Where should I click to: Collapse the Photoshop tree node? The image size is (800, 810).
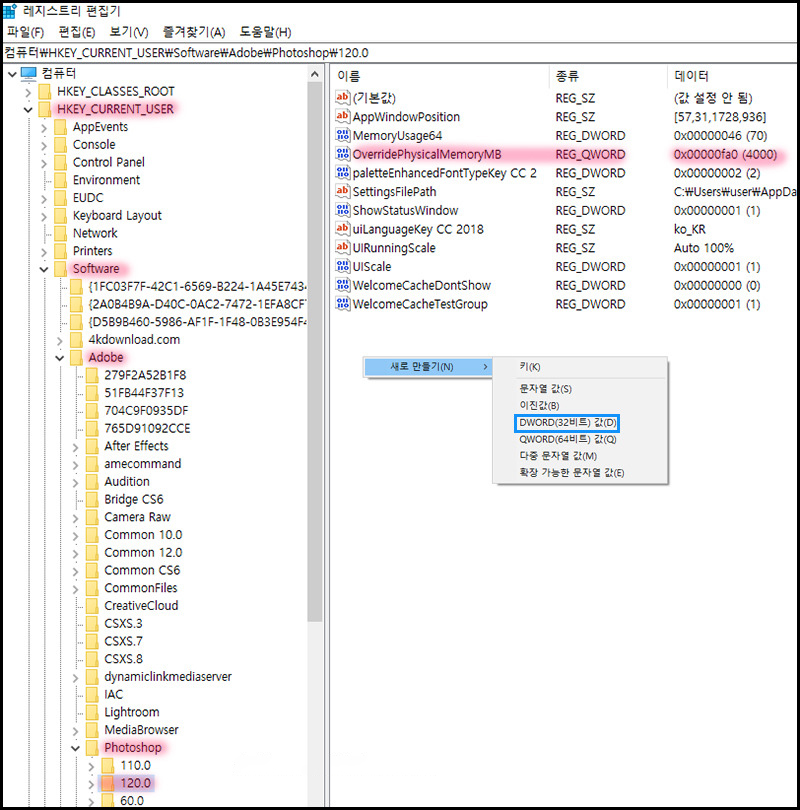(75, 748)
